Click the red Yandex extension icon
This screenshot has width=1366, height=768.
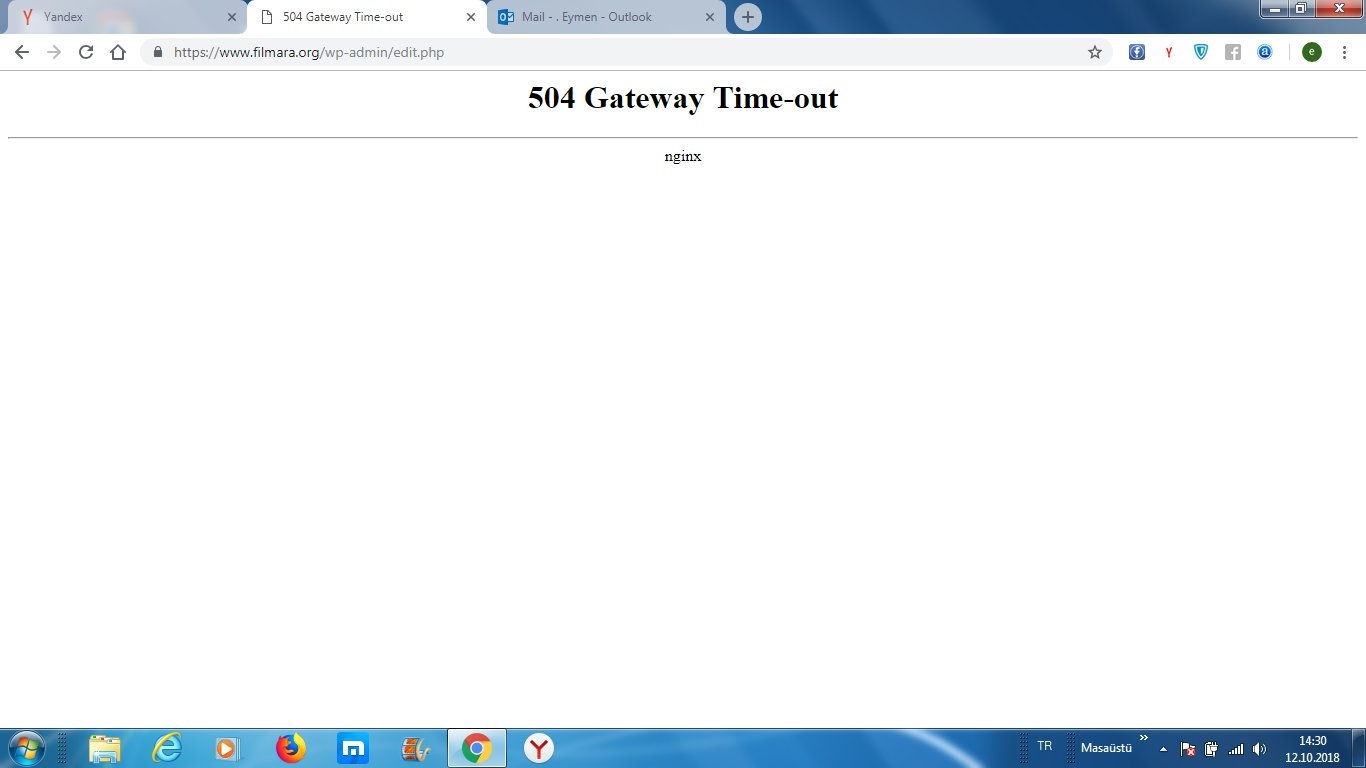(1169, 52)
